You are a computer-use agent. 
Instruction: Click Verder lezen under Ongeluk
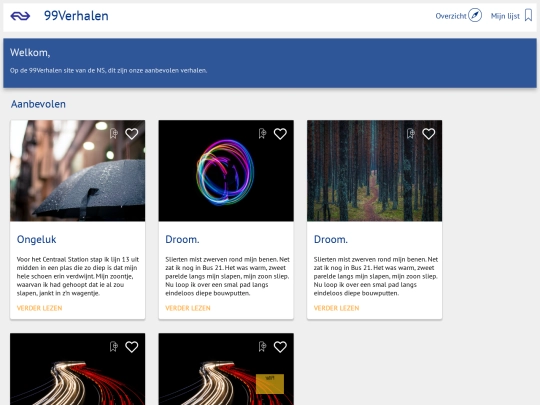click(x=39, y=308)
